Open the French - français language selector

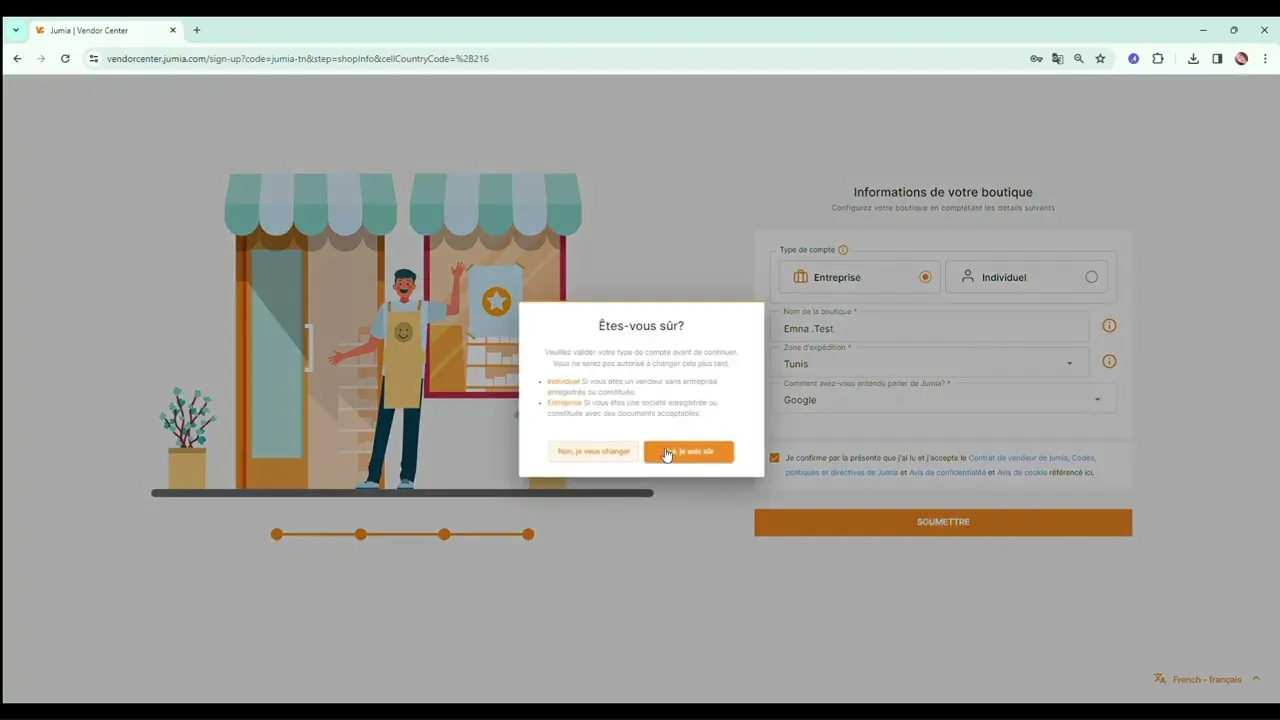tap(1207, 679)
